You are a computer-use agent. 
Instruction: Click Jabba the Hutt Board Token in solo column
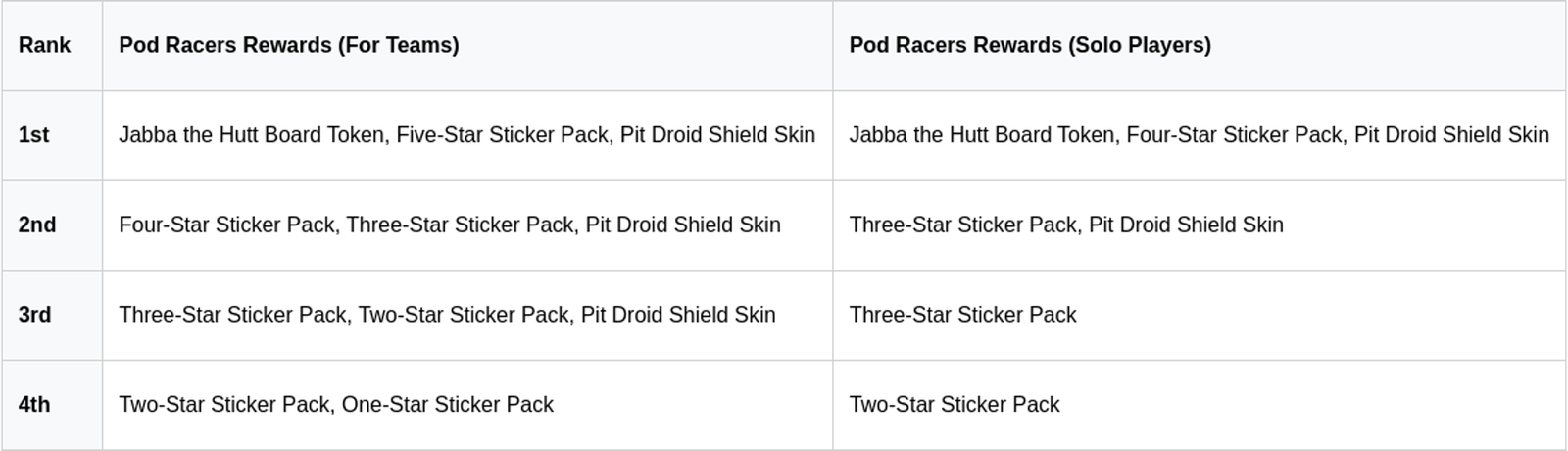pos(982,135)
